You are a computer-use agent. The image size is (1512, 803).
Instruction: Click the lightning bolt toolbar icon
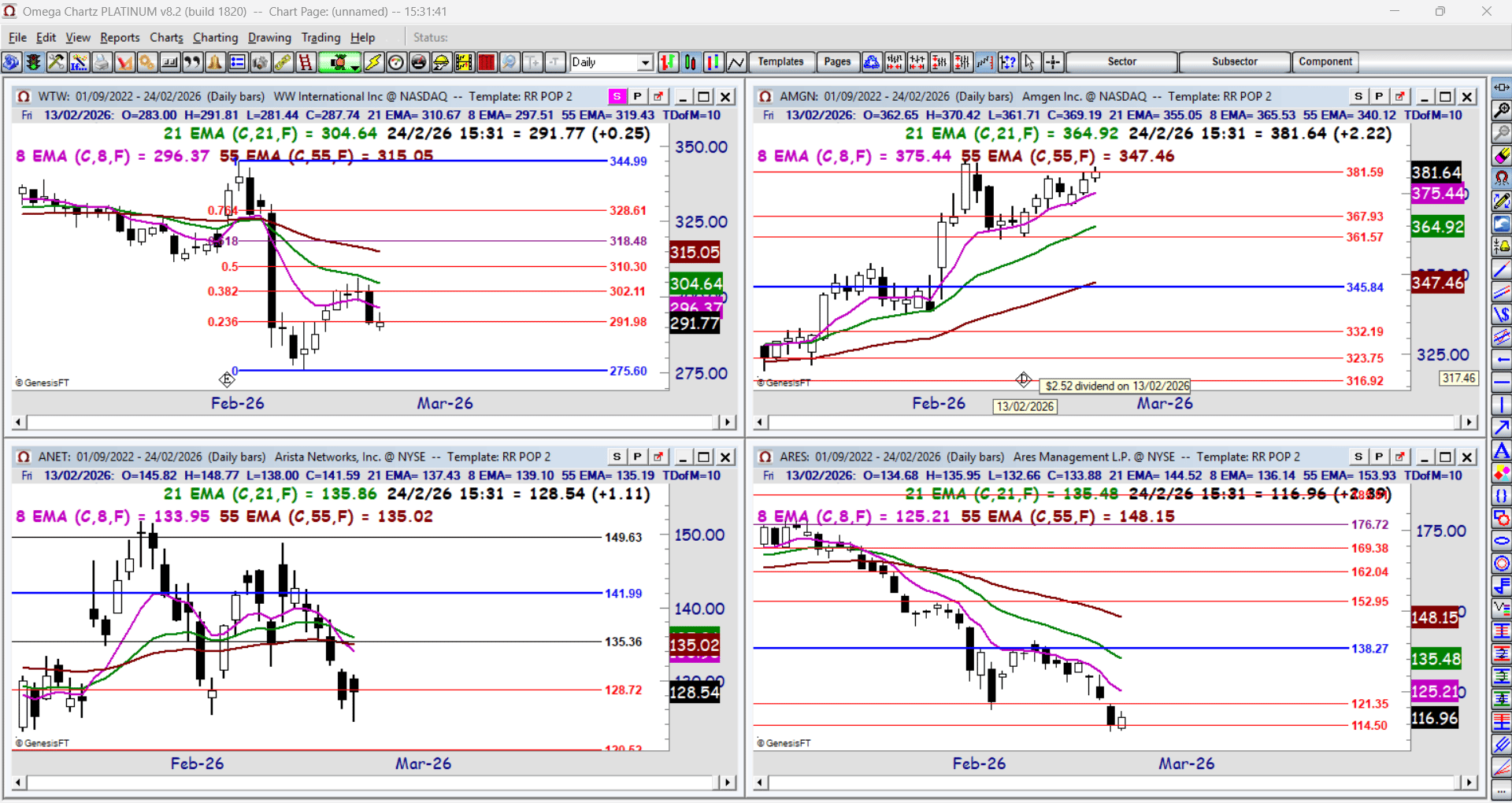pyautogui.click(x=373, y=62)
